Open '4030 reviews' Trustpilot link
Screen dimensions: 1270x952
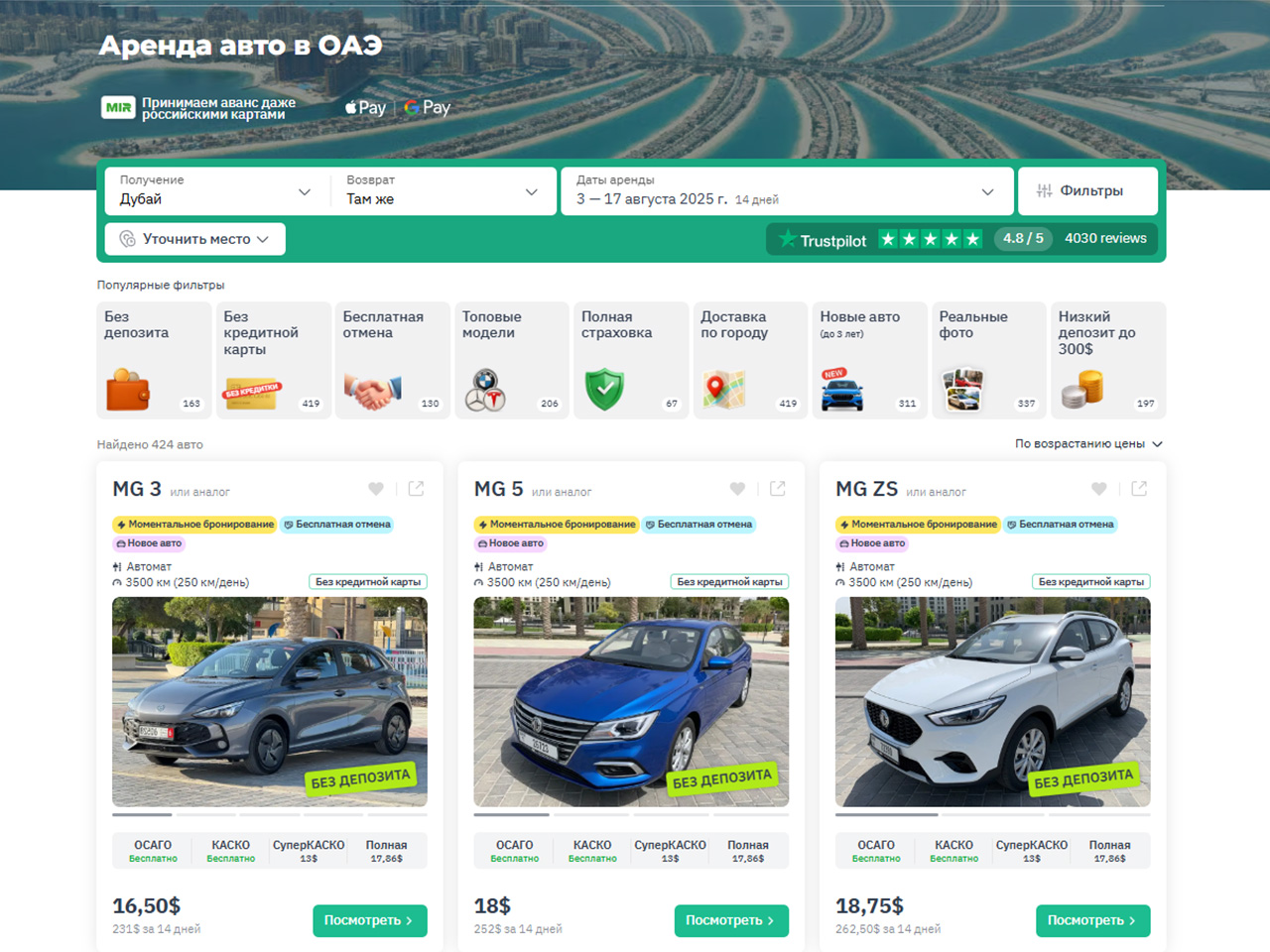[x=1105, y=239]
